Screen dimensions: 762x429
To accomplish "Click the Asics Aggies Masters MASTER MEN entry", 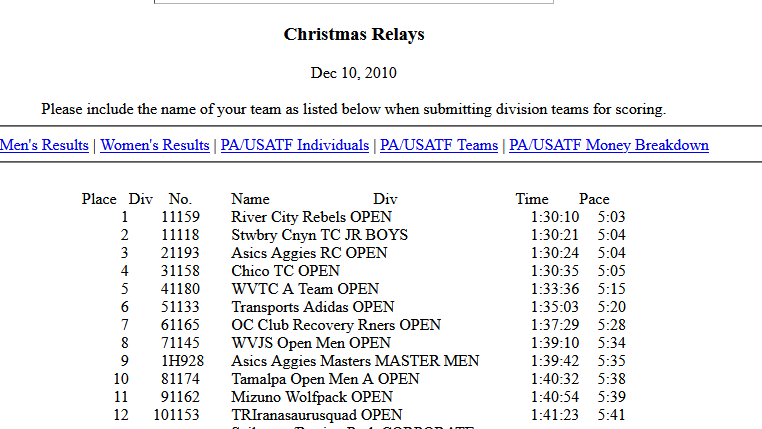I will tap(355, 361).
